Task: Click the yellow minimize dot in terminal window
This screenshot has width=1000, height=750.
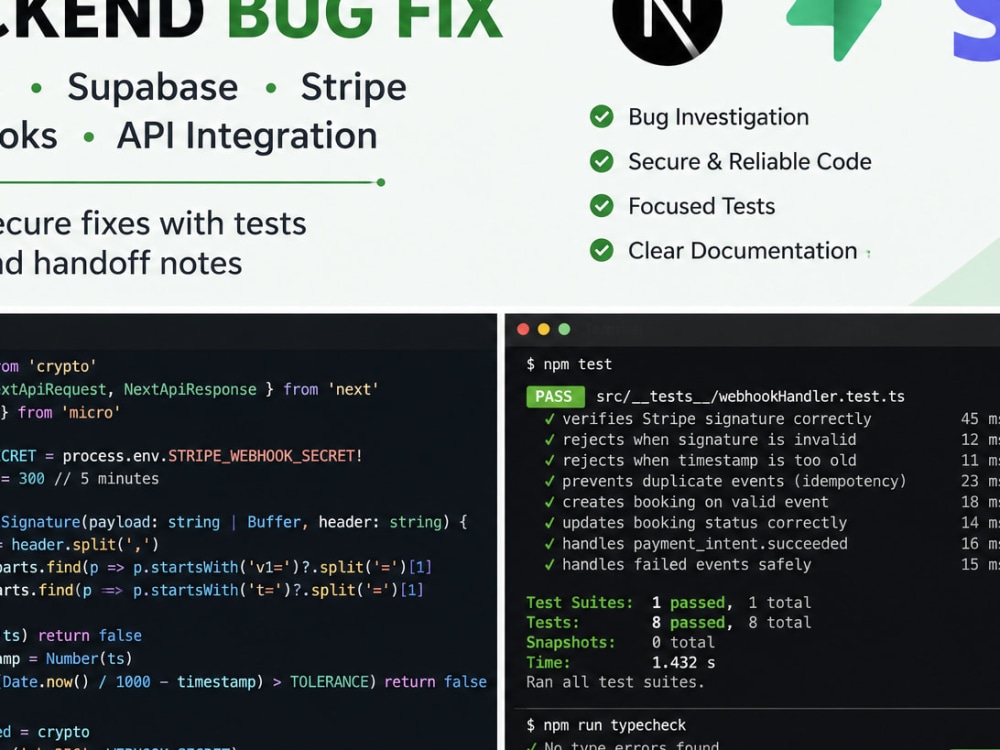Action: (x=543, y=329)
